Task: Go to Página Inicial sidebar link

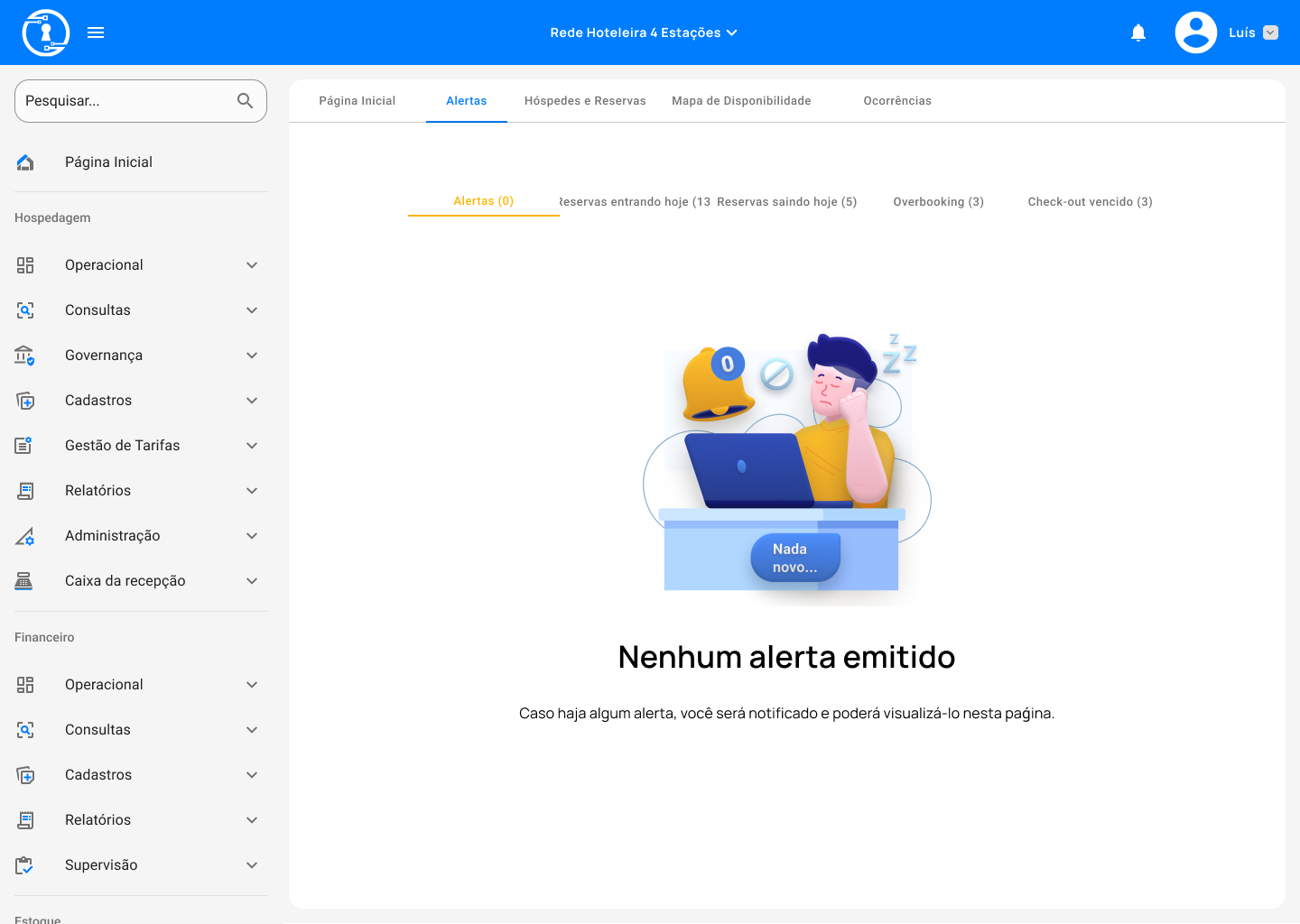Action: point(108,162)
